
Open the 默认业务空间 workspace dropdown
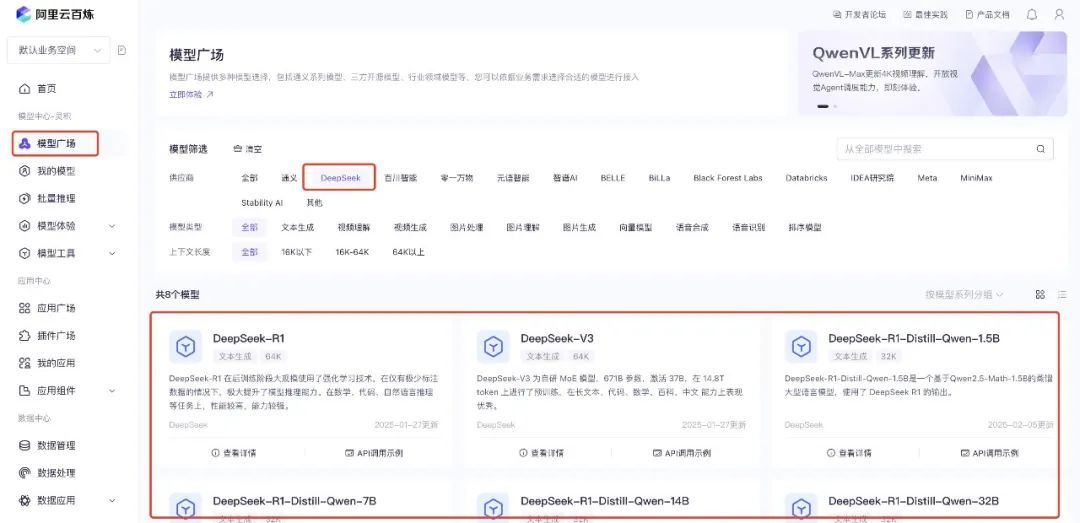click(x=59, y=50)
